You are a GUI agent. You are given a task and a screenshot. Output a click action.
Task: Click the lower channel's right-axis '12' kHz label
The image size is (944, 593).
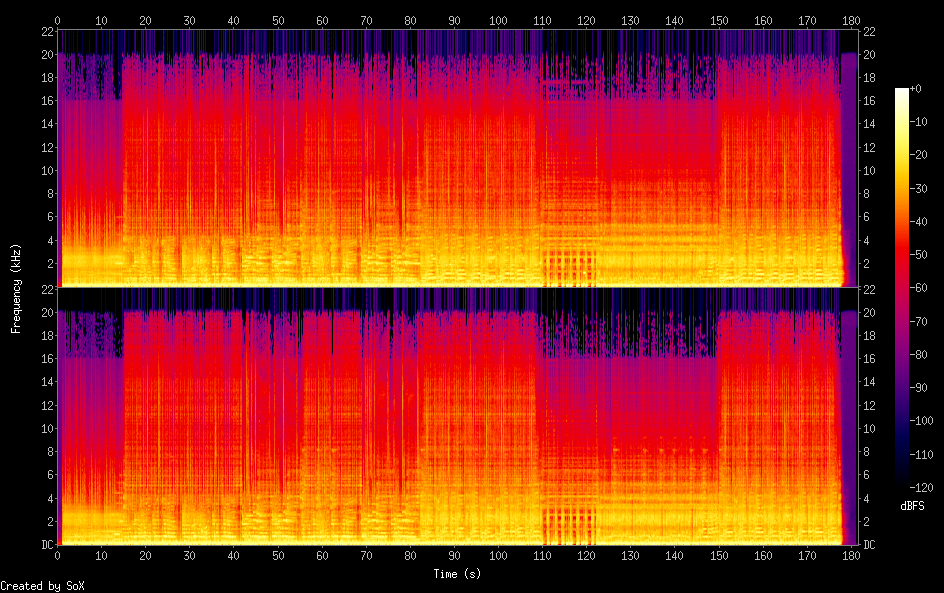(x=869, y=406)
